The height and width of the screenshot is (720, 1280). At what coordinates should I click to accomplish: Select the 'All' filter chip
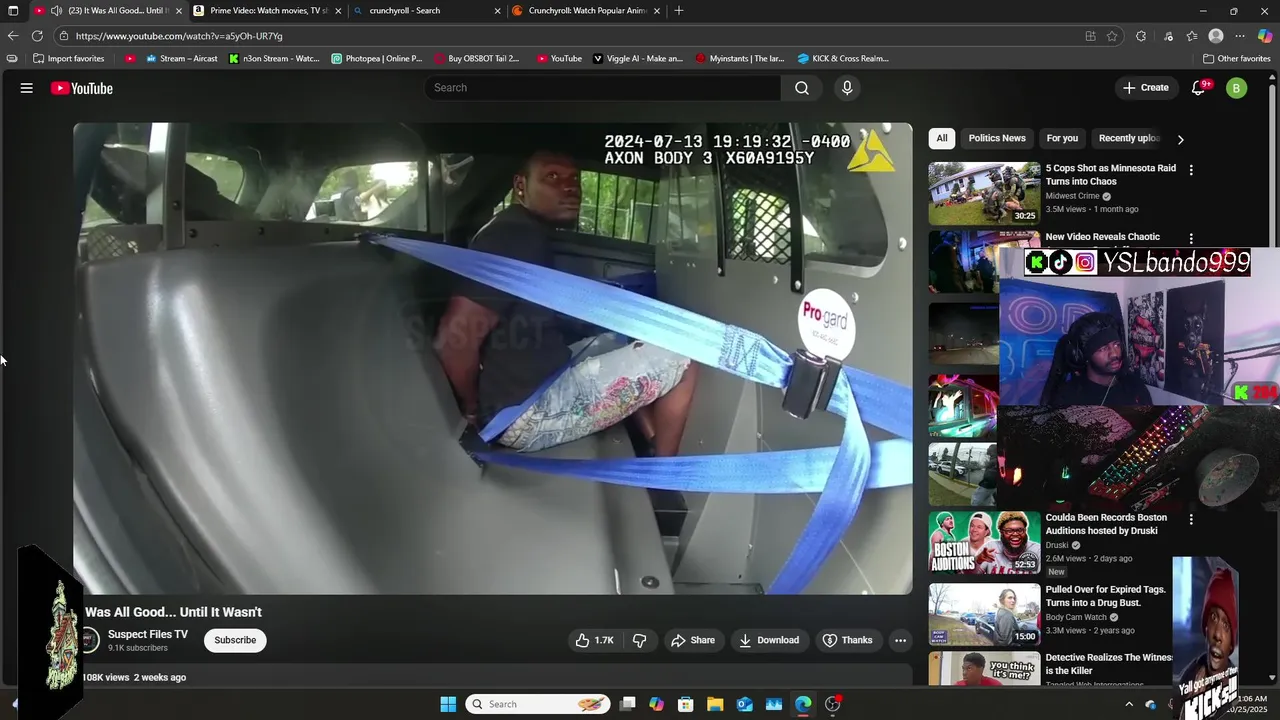[x=941, y=138]
